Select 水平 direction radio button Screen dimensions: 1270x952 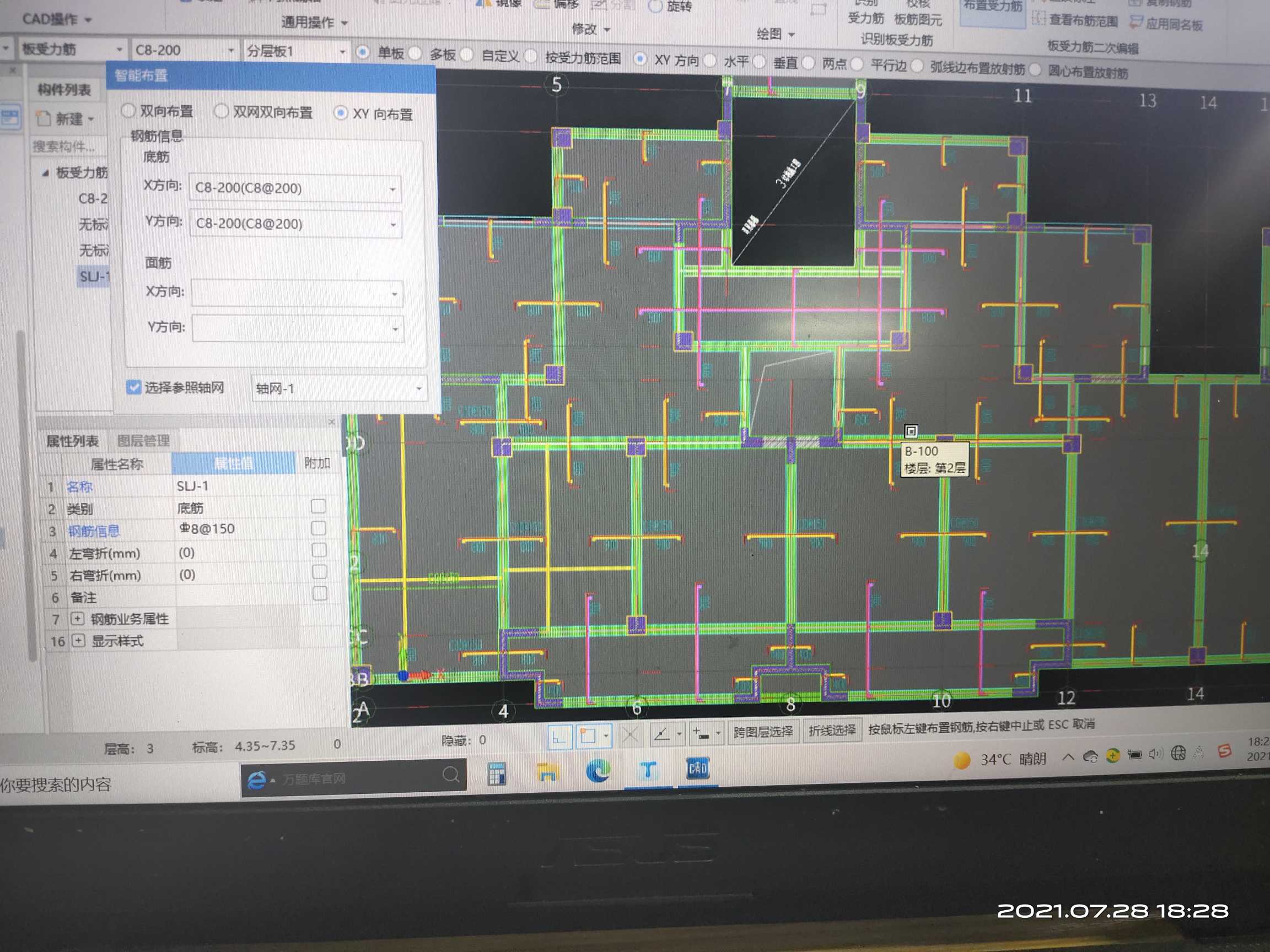coord(709,59)
